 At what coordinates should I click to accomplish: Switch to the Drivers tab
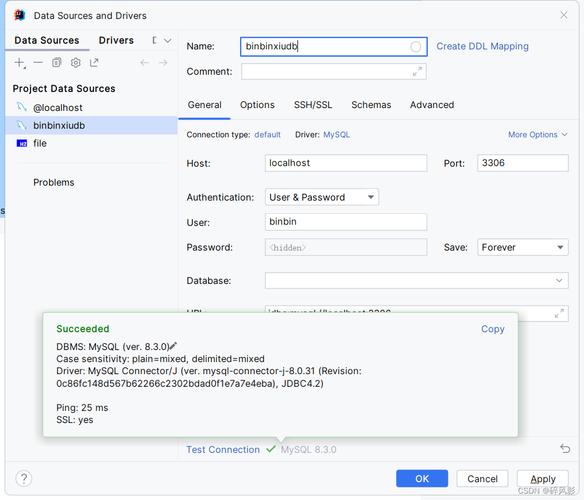coord(116,40)
